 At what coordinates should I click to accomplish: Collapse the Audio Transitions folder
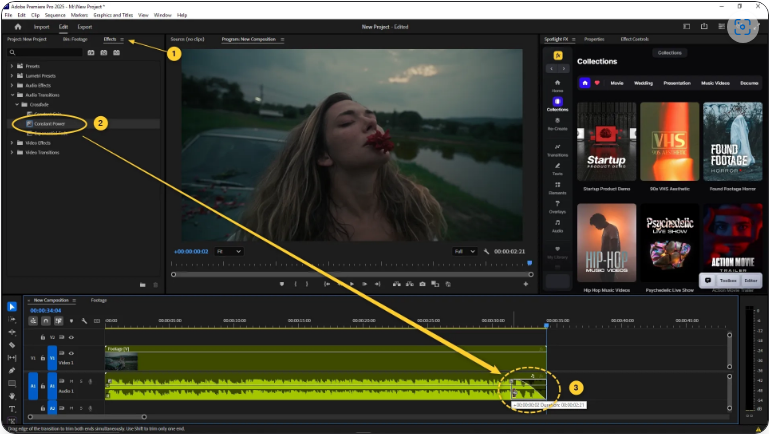click(12, 95)
